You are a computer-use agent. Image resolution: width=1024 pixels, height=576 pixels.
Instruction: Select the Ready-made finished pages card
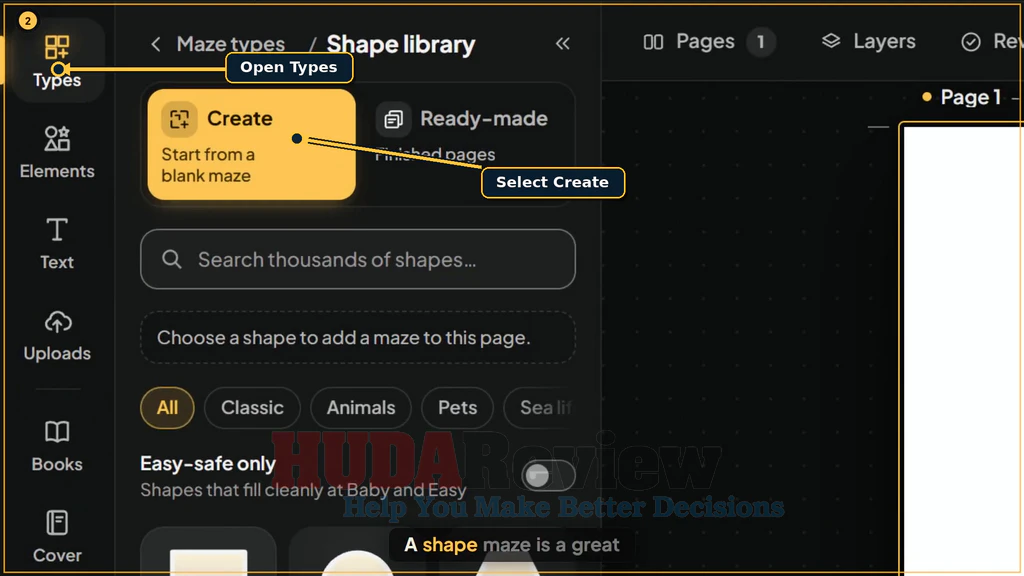click(x=465, y=144)
